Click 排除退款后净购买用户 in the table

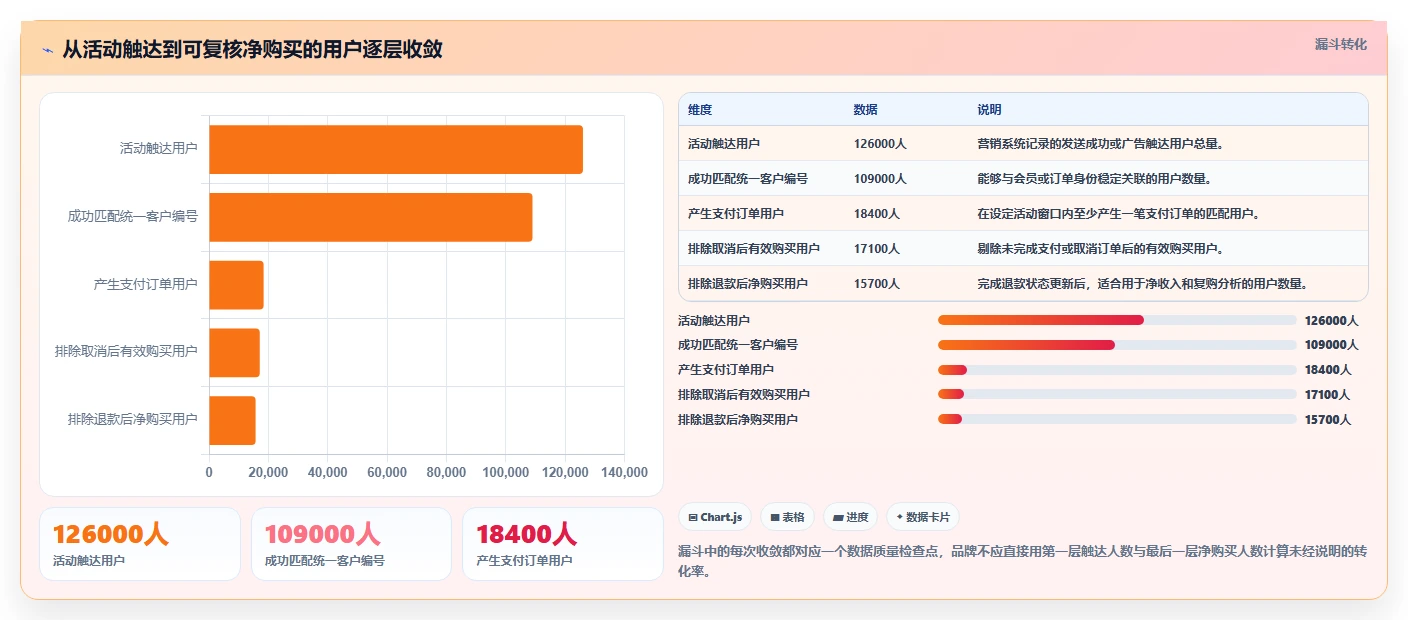pos(748,284)
